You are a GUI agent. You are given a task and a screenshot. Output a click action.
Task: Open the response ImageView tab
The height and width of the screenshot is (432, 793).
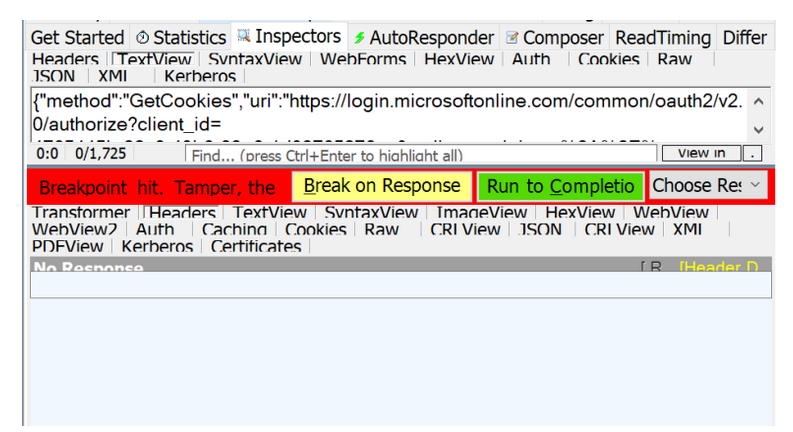coord(481,212)
